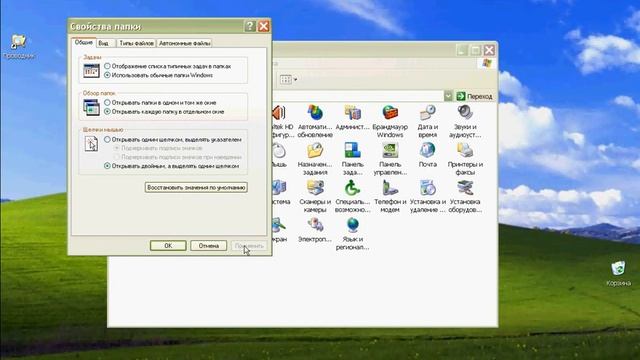Select Открывать одним щелчком, выделять указателем
This screenshot has width=640, height=360.
click(173, 140)
